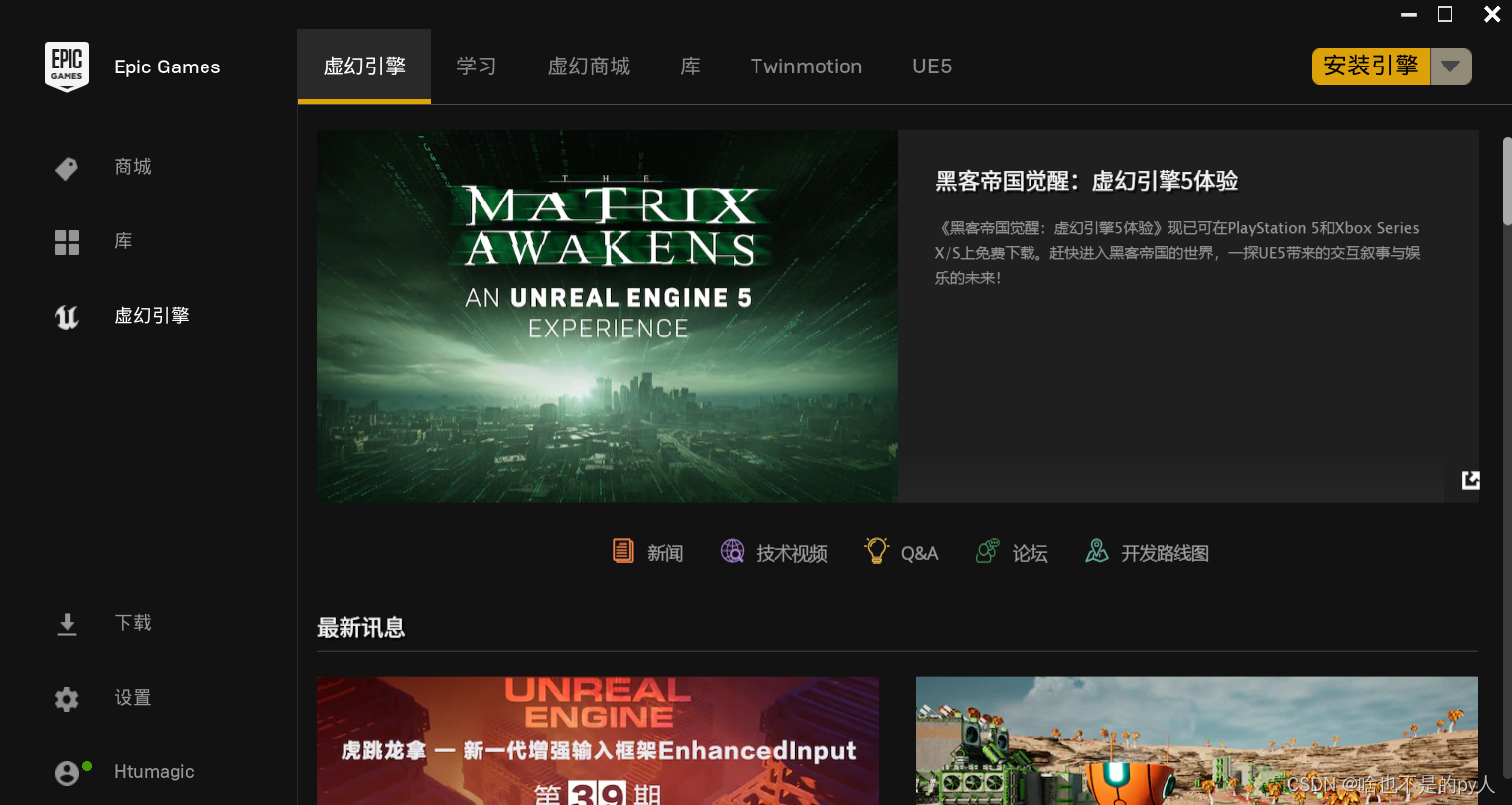Switch to the 虚幻引擎 tab
The image size is (1512, 805).
364,67
